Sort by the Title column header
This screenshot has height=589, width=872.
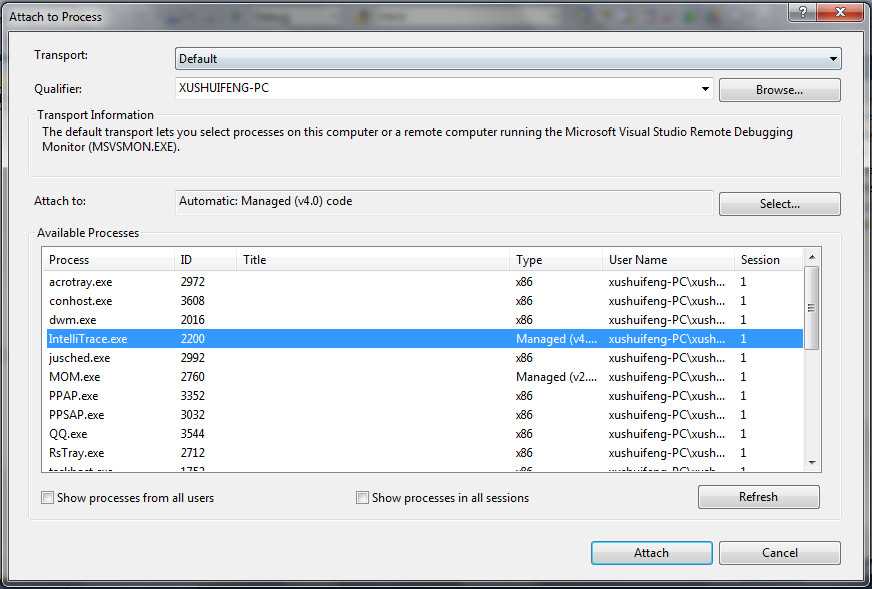click(x=373, y=260)
